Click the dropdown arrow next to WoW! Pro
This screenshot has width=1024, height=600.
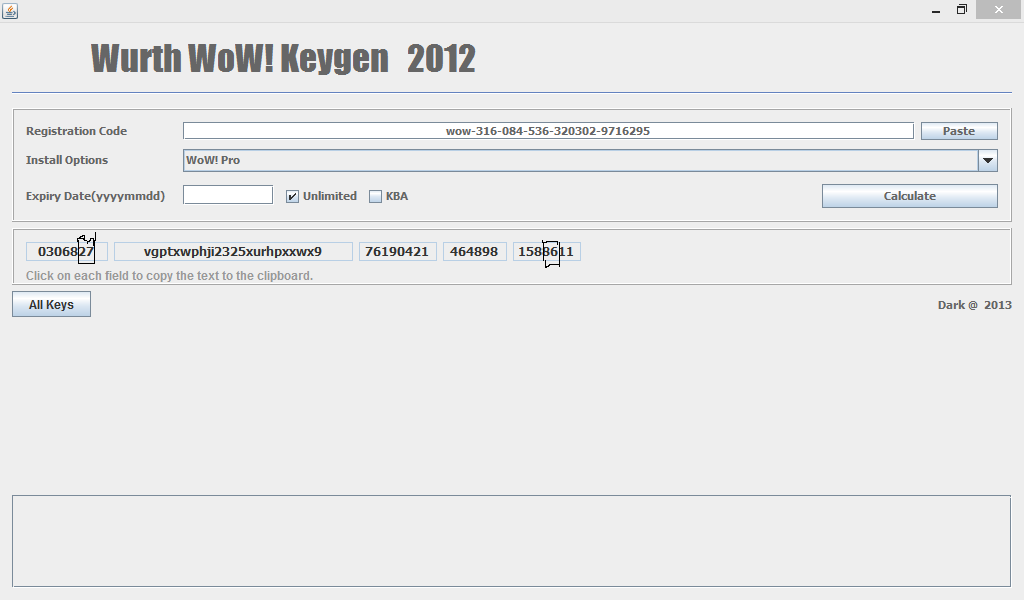[988, 160]
